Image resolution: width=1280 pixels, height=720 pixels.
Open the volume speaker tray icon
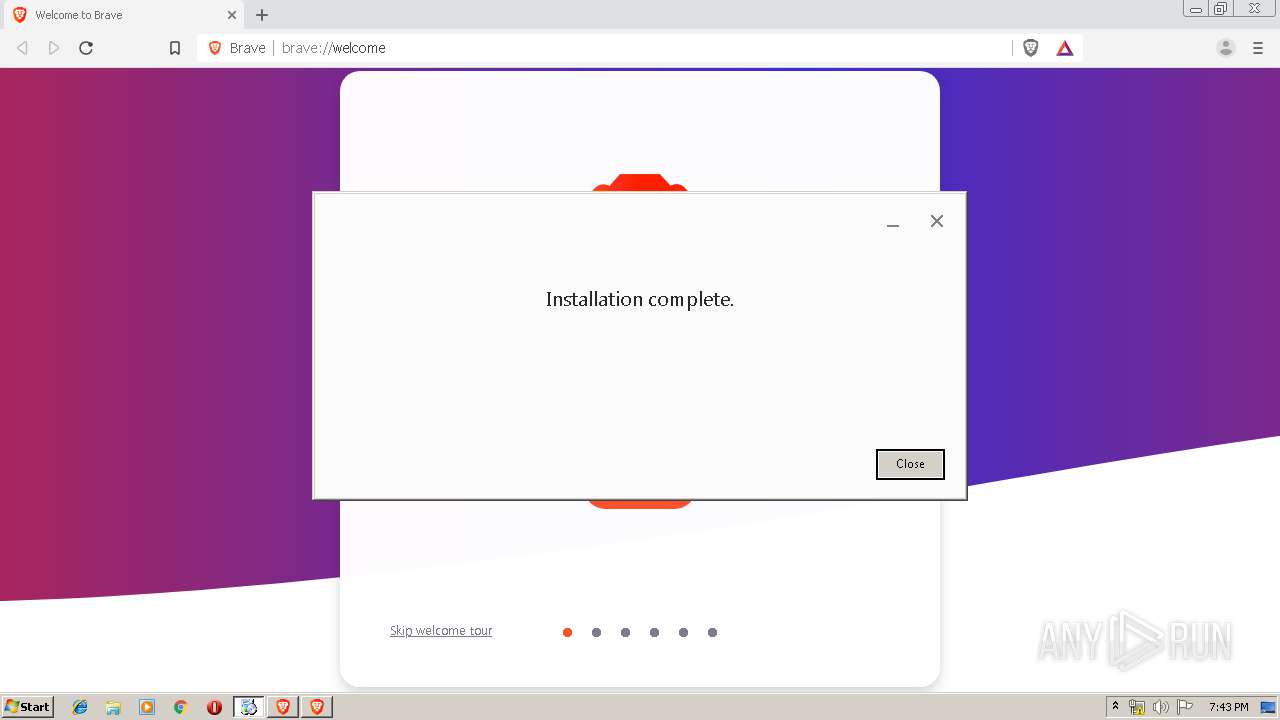[x=1160, y=707]
